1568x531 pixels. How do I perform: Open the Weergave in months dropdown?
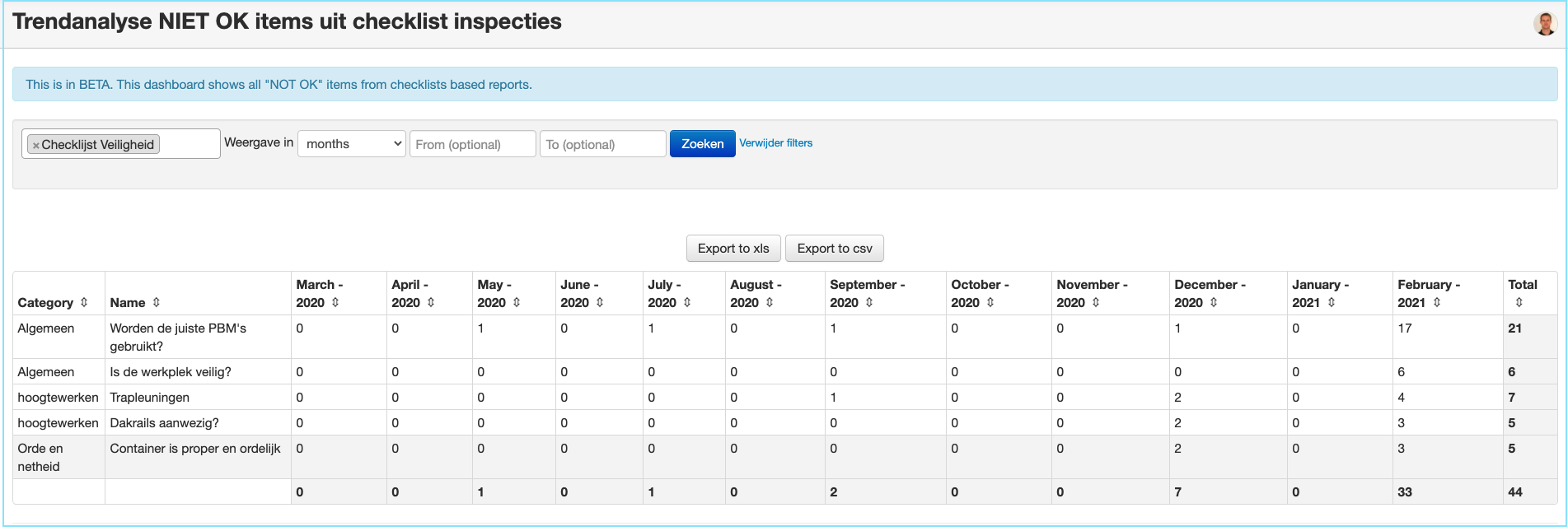tap(352, 144)
